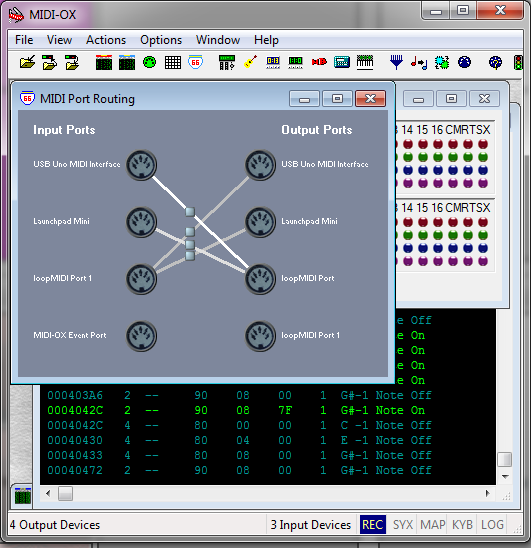
Task: Open the red-topped input monitor toolbar icon
Action: coord(104,63)
